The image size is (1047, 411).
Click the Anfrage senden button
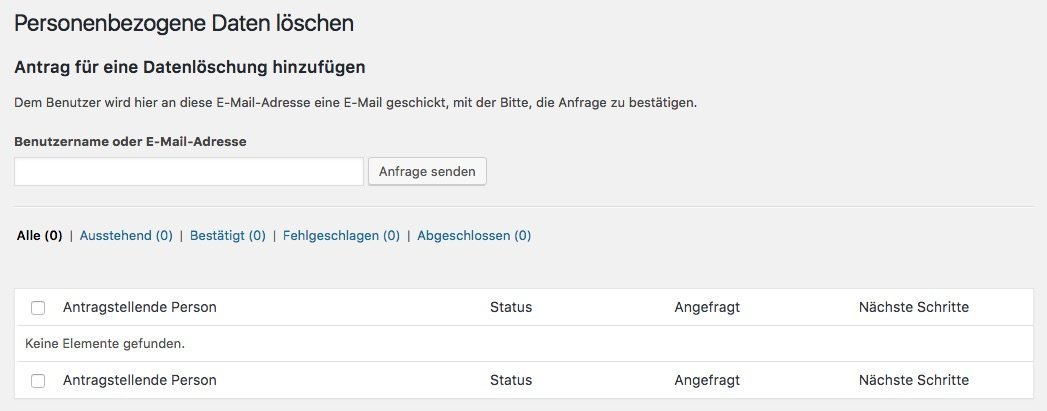point(427,171)
